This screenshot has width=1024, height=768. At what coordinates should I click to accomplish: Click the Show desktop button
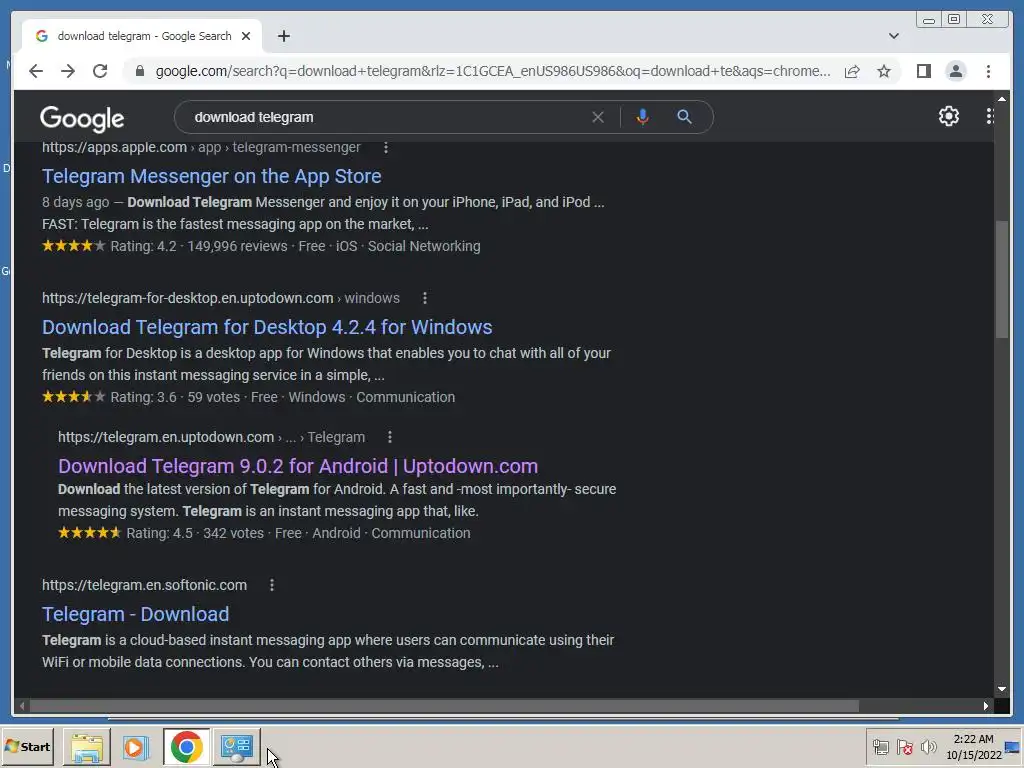pyautogui.click(x=1013, y=747)
